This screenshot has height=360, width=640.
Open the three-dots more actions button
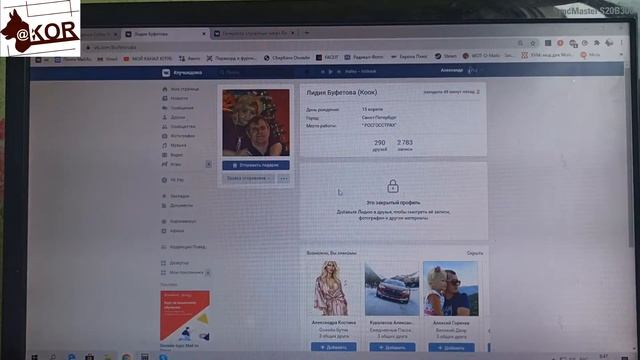(284, 178)
